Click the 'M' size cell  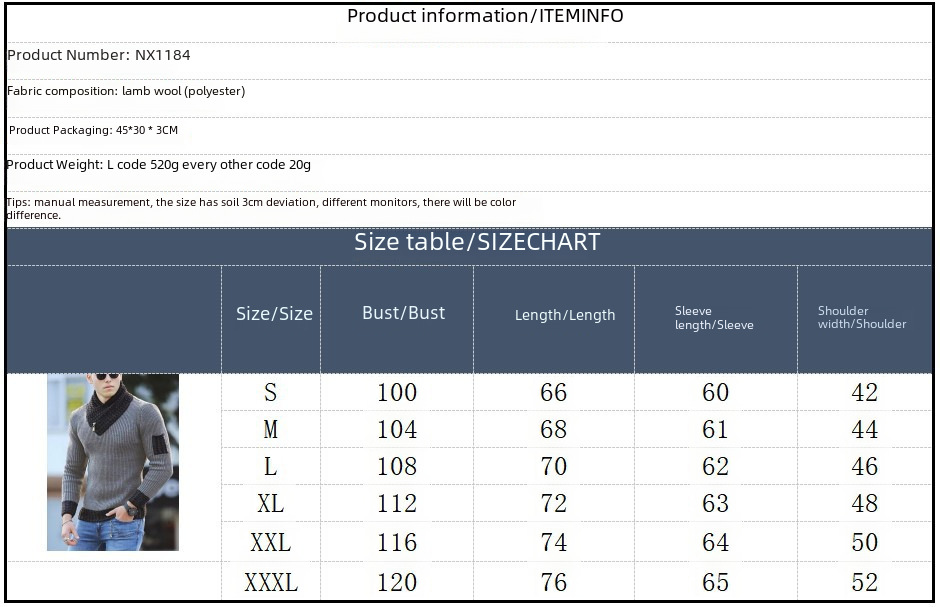tap(270, 430)
